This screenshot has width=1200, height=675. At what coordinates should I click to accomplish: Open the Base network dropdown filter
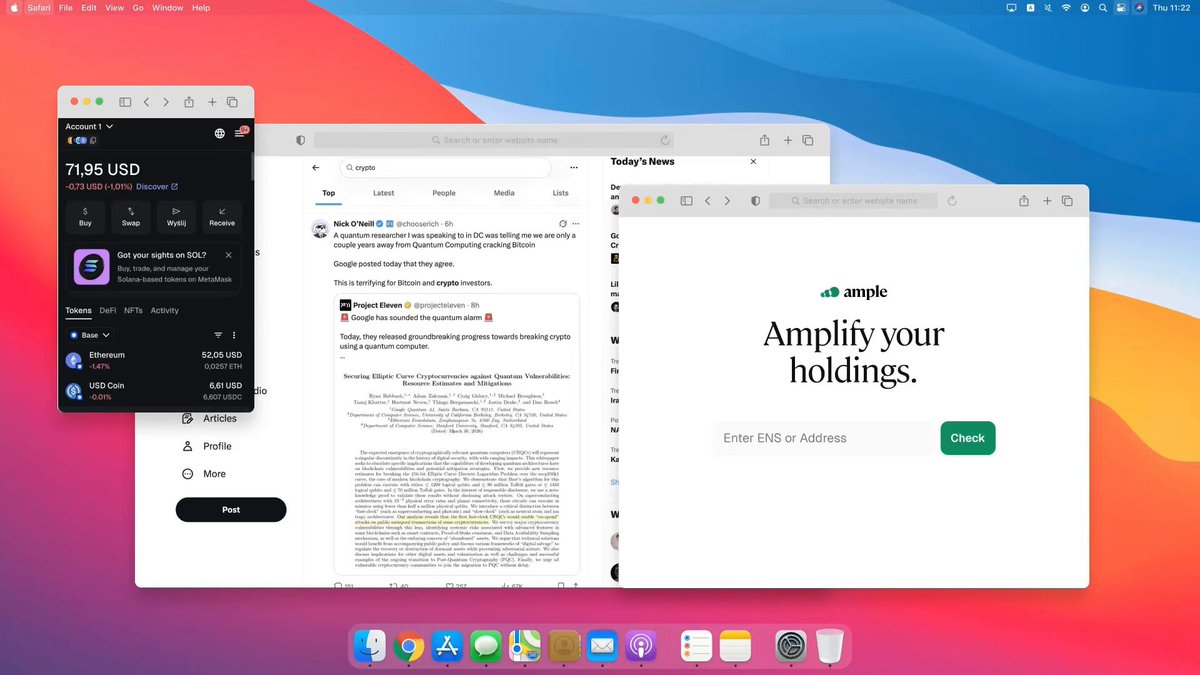[90, 335]
